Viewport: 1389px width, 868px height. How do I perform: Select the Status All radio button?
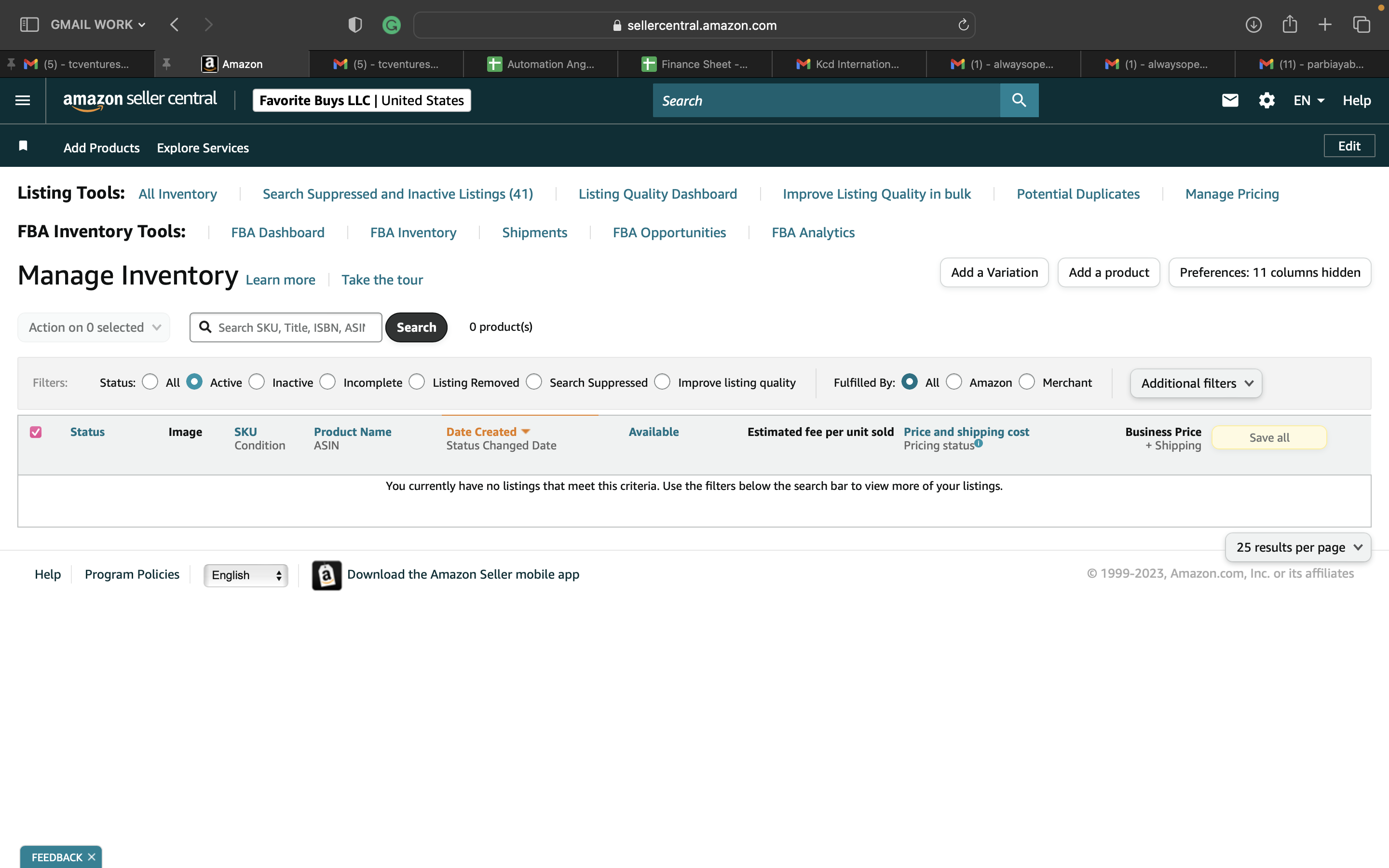click(x=150, y=382)
